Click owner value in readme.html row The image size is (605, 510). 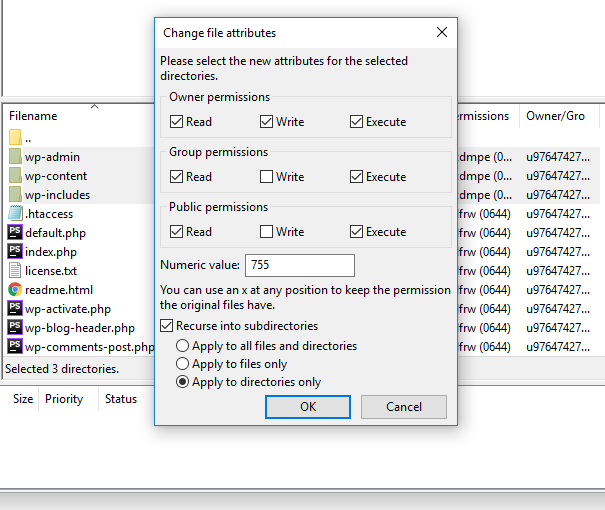[558, 289]
